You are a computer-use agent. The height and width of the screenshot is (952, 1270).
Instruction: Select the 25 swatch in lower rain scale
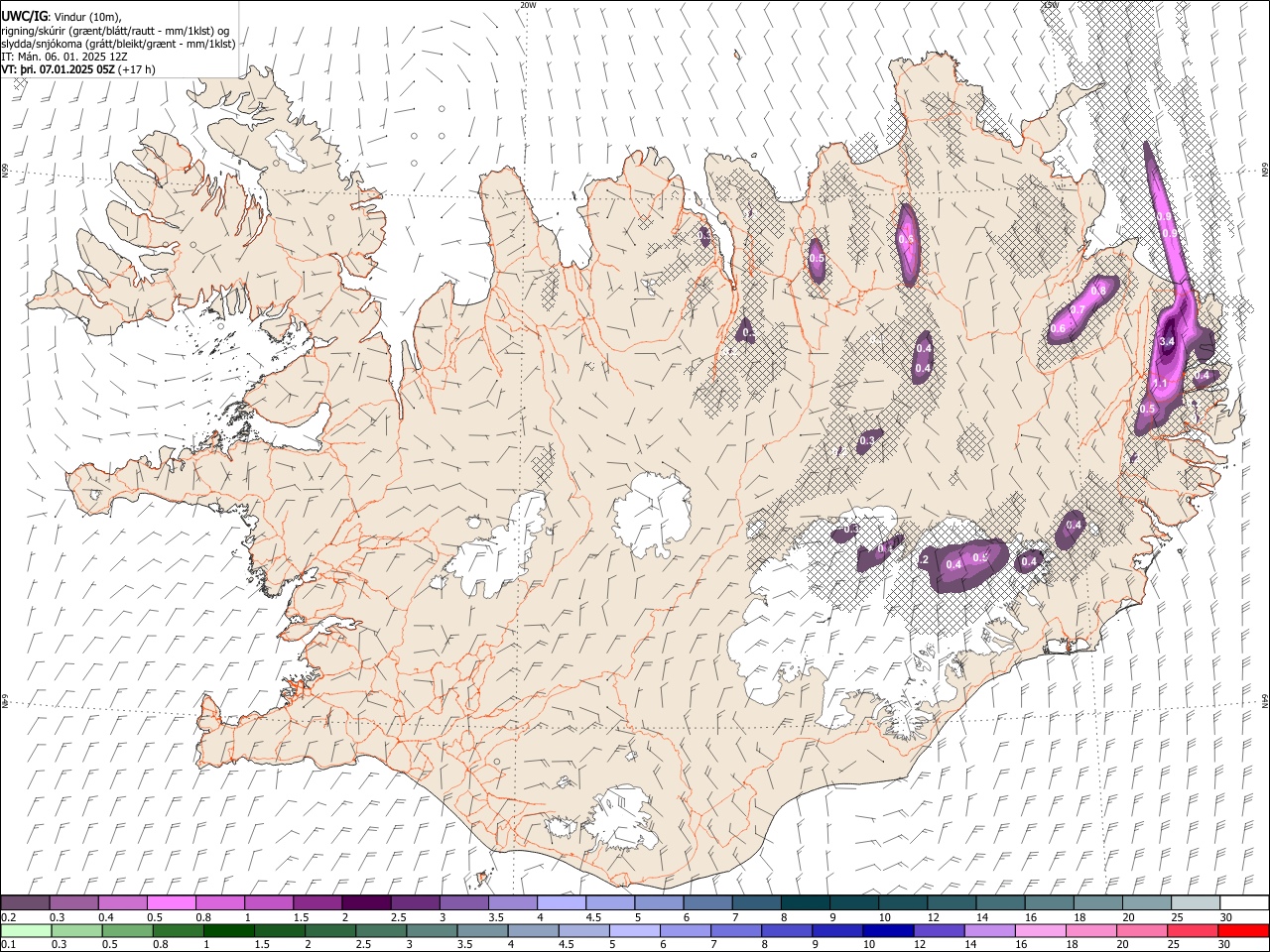click(1192, 931)
